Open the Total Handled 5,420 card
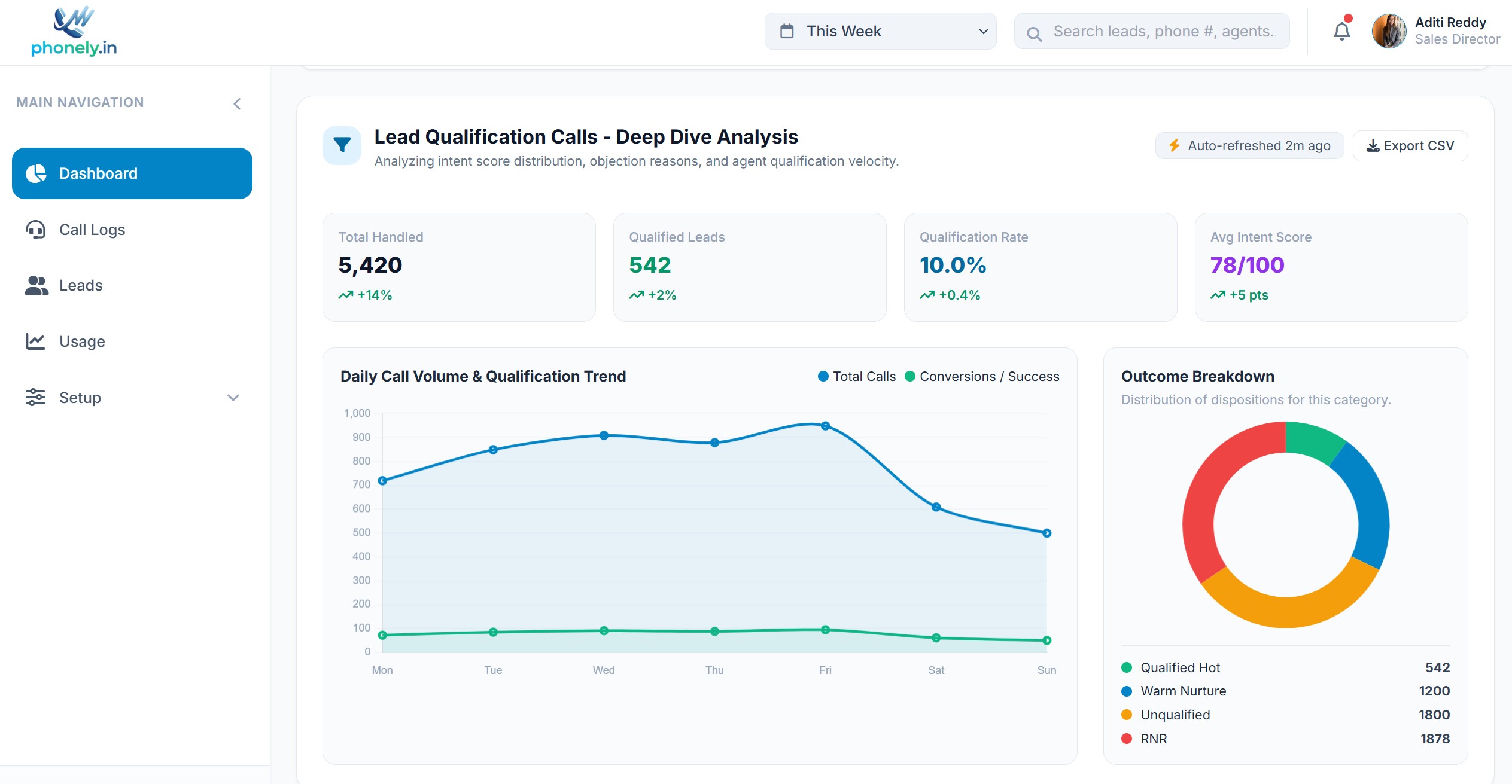Viewport: 1512px width, 784px height. [x=459, y=267]
